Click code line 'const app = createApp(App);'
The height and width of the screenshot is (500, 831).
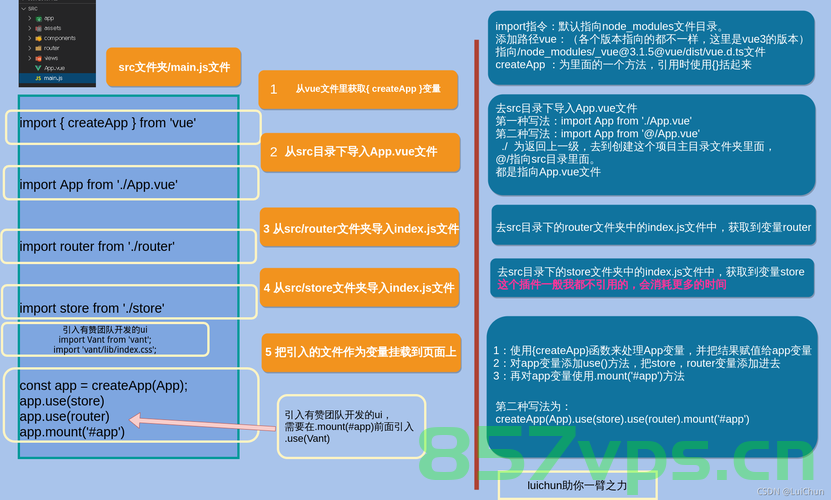[103, 385]
